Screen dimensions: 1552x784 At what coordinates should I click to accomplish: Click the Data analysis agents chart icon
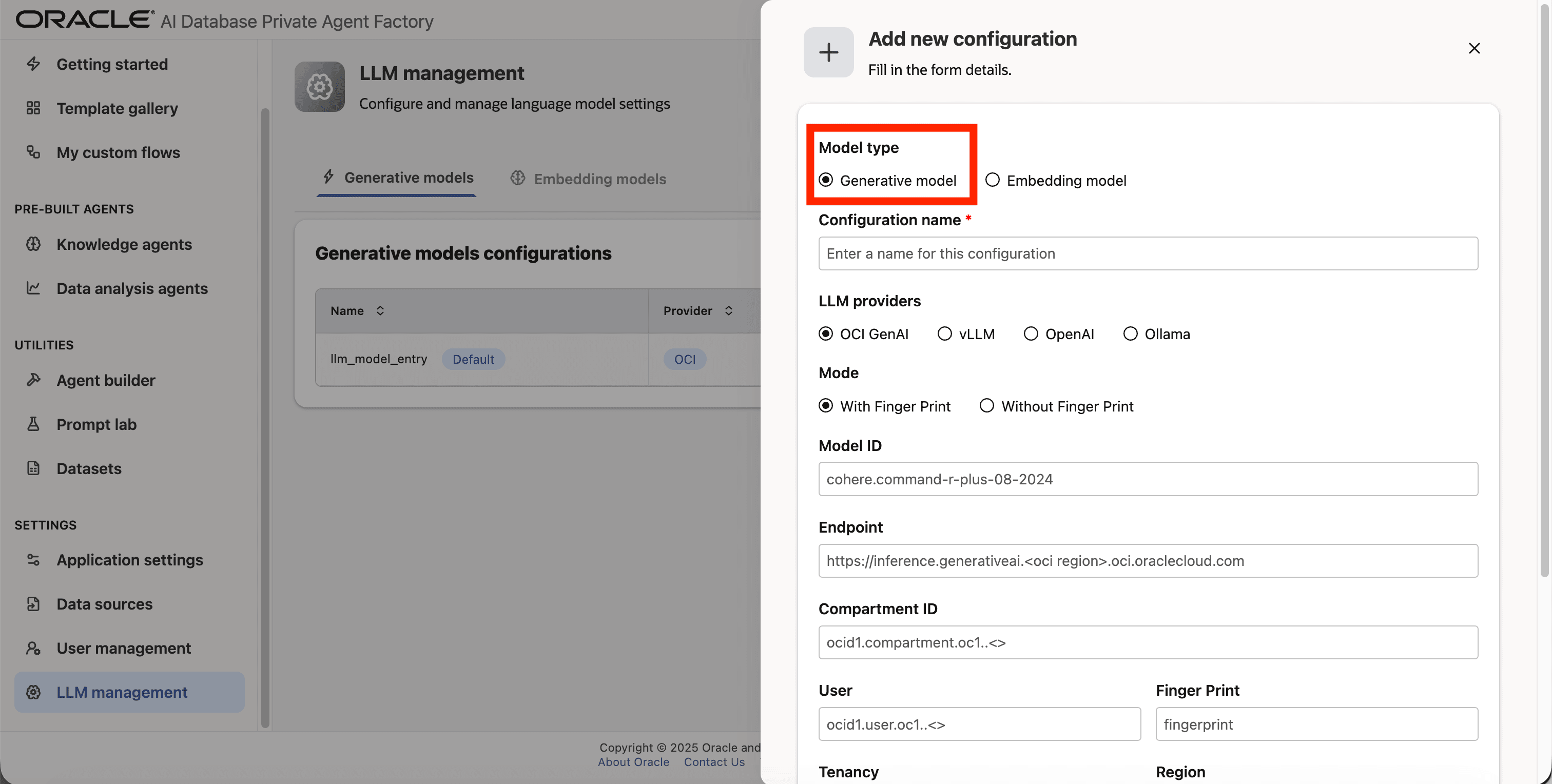click(x=34, y=288)
